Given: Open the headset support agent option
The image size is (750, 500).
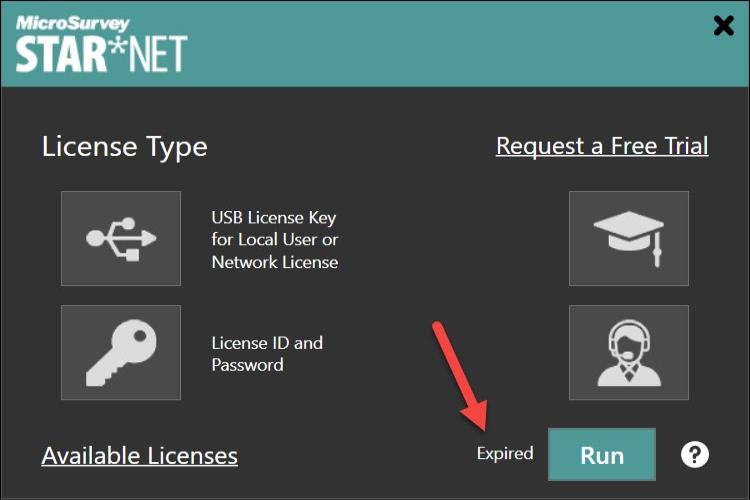Looking at the screenshot, I should [x=629, y=352].
